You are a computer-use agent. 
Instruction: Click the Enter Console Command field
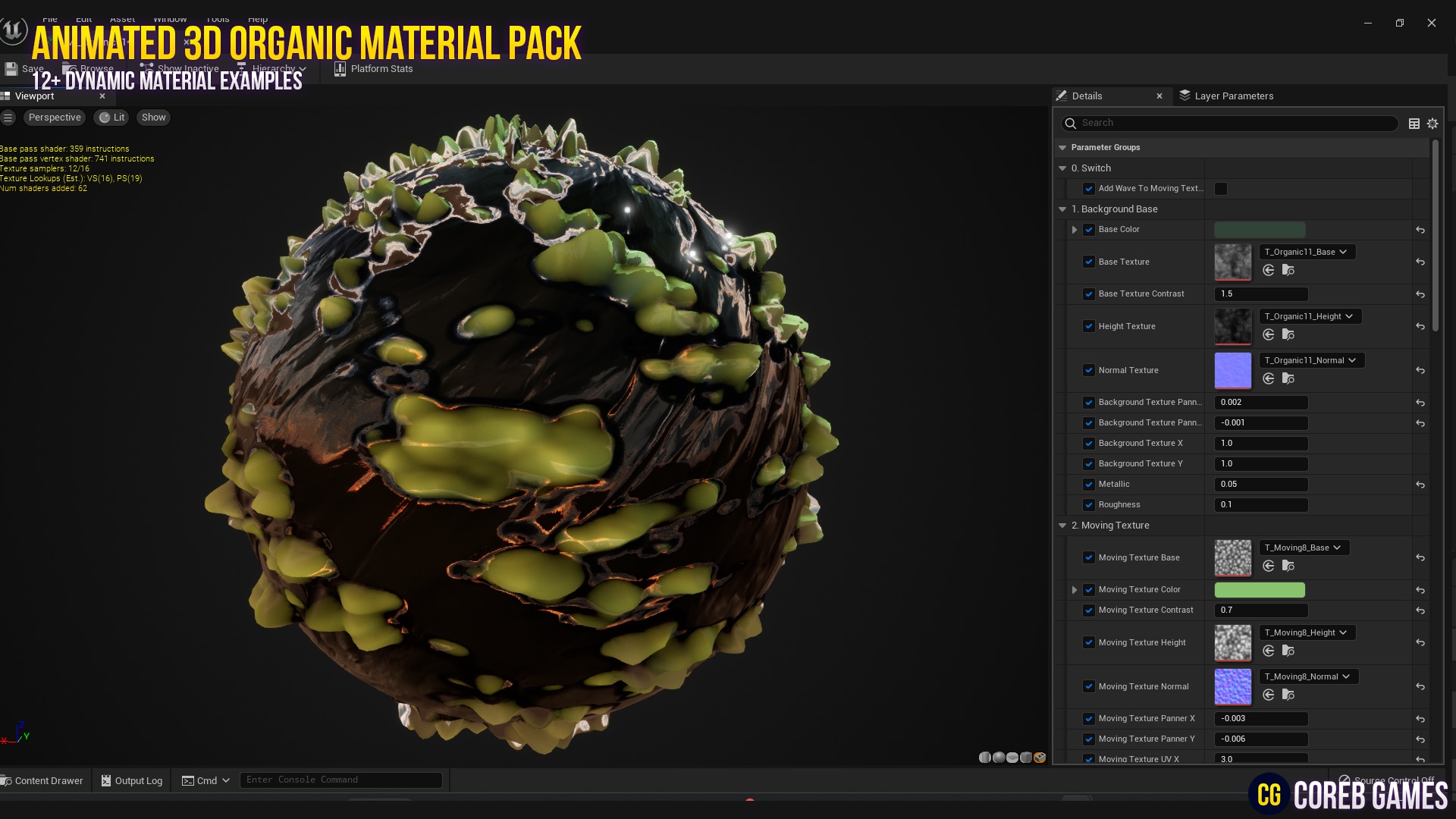pos(341,780)
